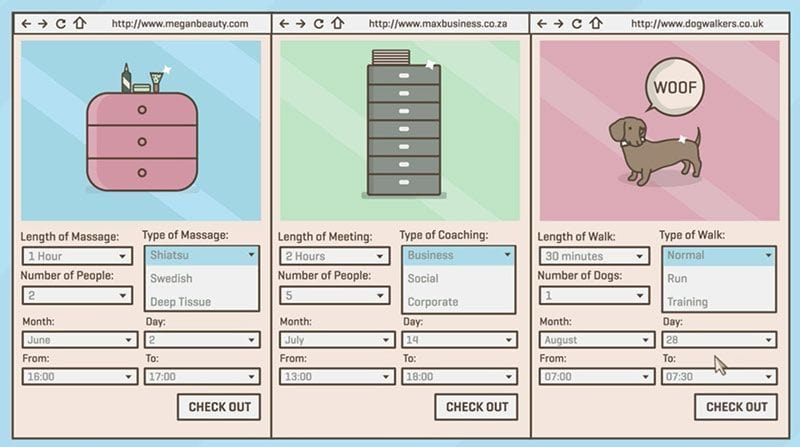Open the 13:00 From dropdown
Viewport: 800px width, 447px height.
pos(337,377)
